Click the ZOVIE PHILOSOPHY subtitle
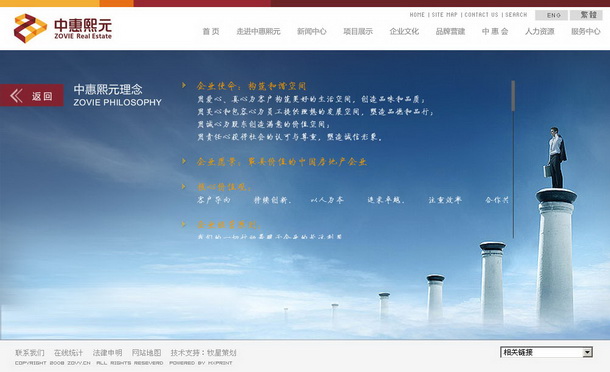The height and width of the screenshot is (372, 610). [117, 102]
